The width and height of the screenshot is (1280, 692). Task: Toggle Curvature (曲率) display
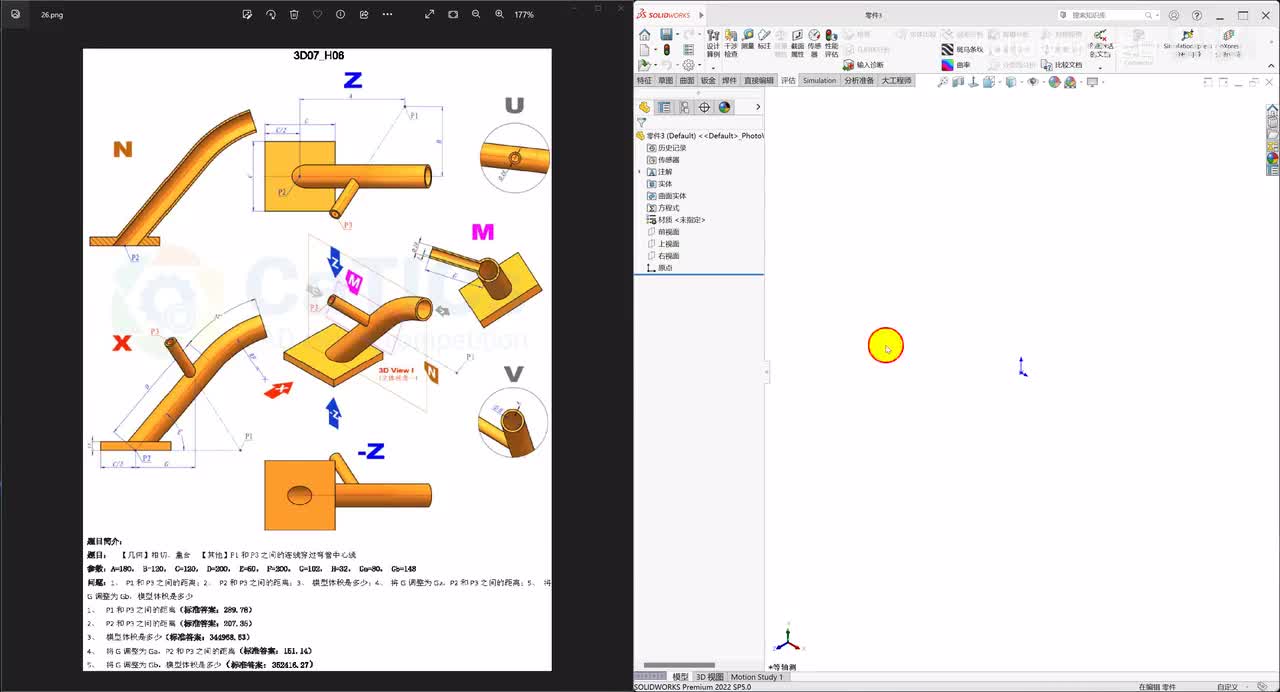[x=956, y=65]
